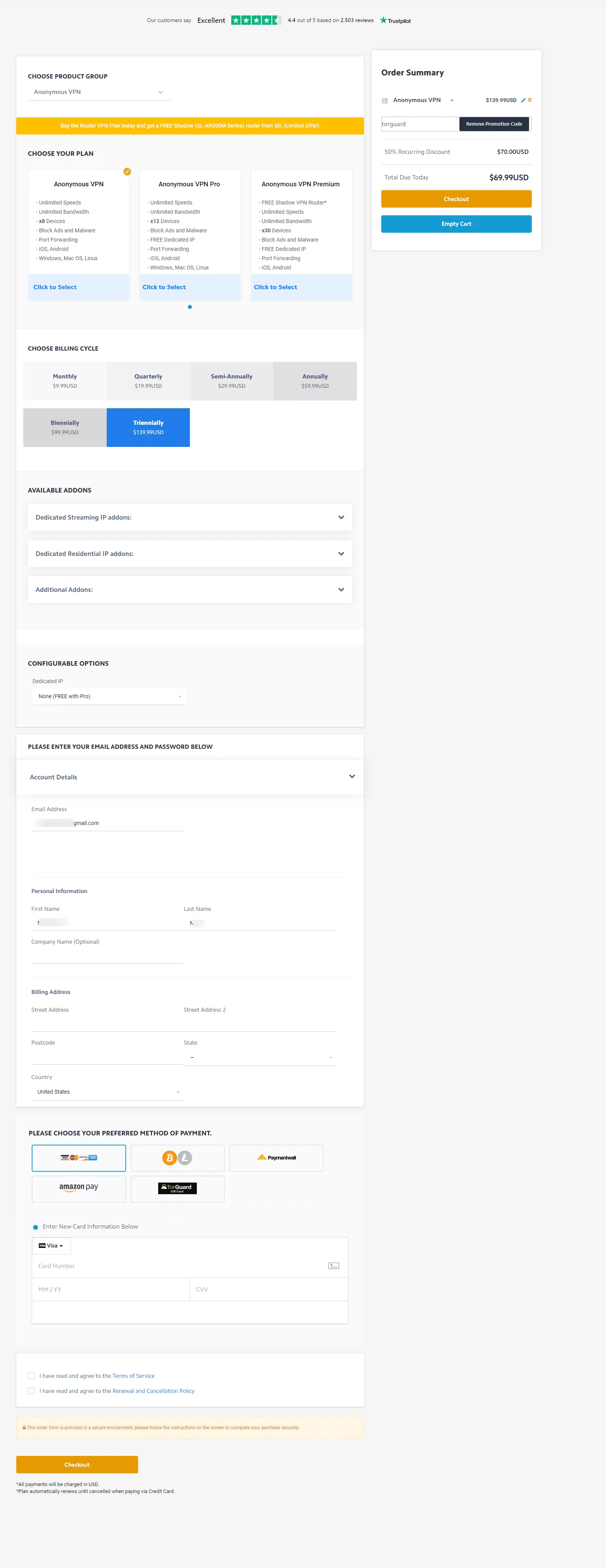Pick the TorGuard Gift Card payment option
This screenshot has height=1568, width=606.
point(177,1188)
